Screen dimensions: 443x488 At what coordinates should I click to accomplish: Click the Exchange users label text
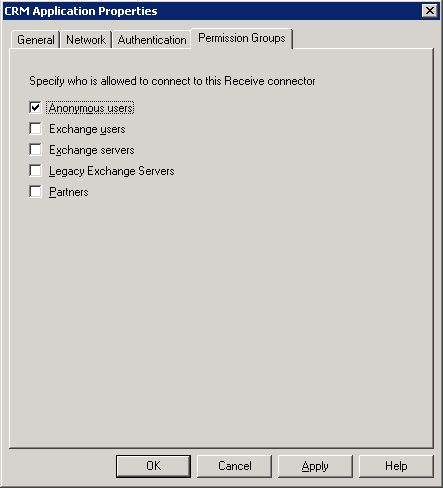point(87,129)
